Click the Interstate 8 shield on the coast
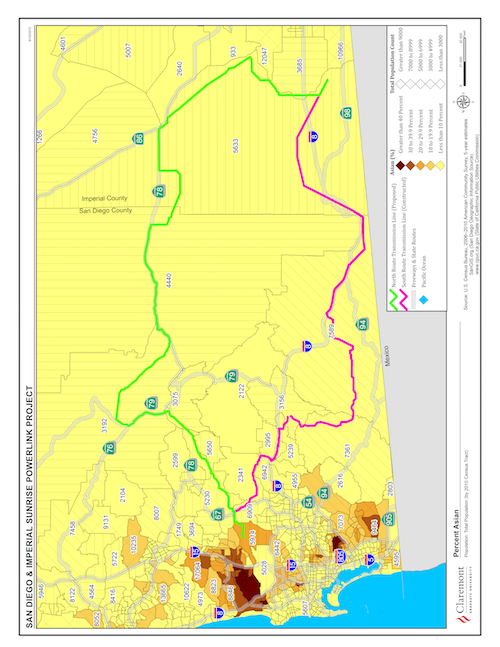The height and width of the screenshot is (647, 500). click(220, 613)
